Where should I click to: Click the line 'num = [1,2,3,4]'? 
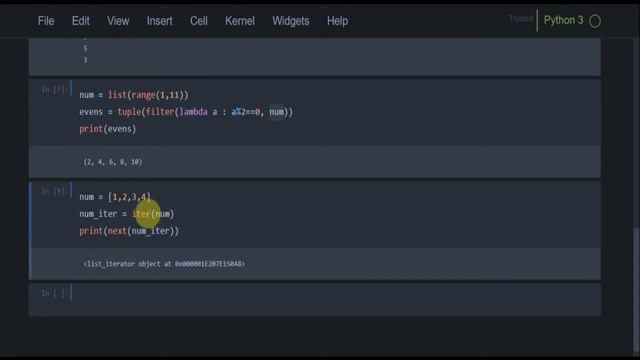[115, 197]
